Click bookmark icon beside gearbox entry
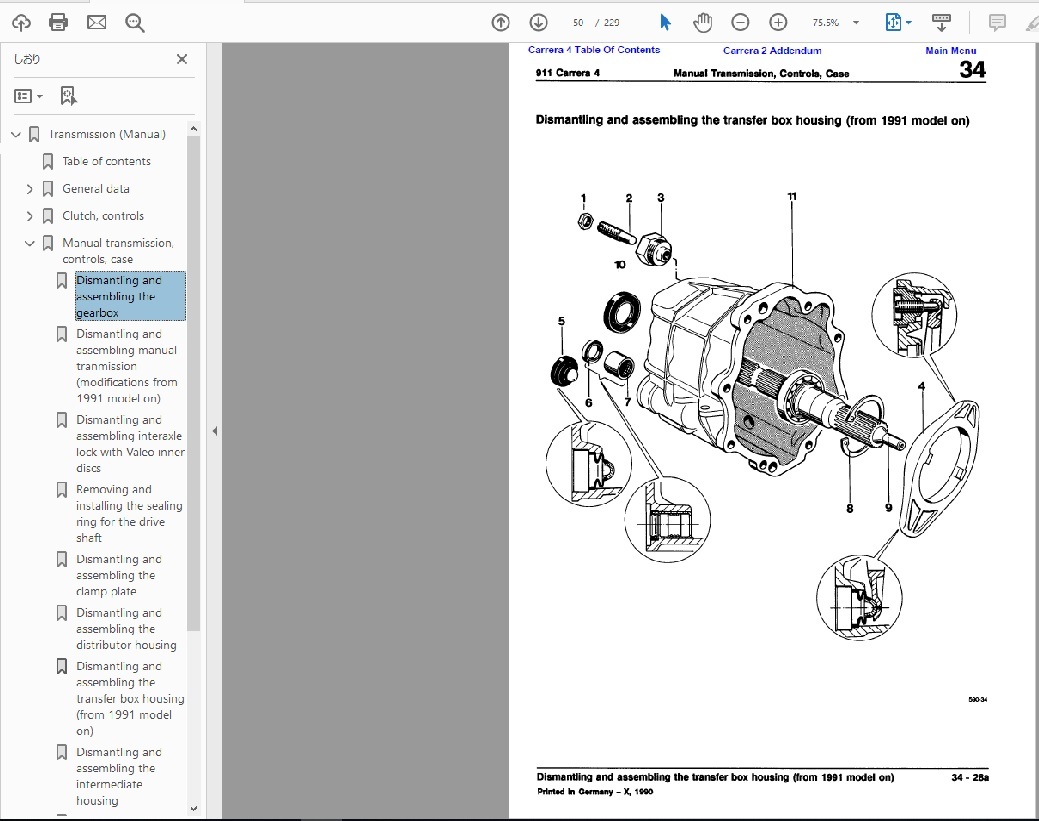1039x821 pixels. [x=62, y=281]
